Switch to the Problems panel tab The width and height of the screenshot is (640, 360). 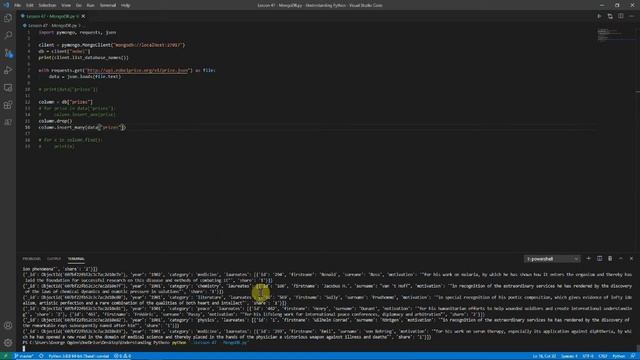(x=31, y=259)
